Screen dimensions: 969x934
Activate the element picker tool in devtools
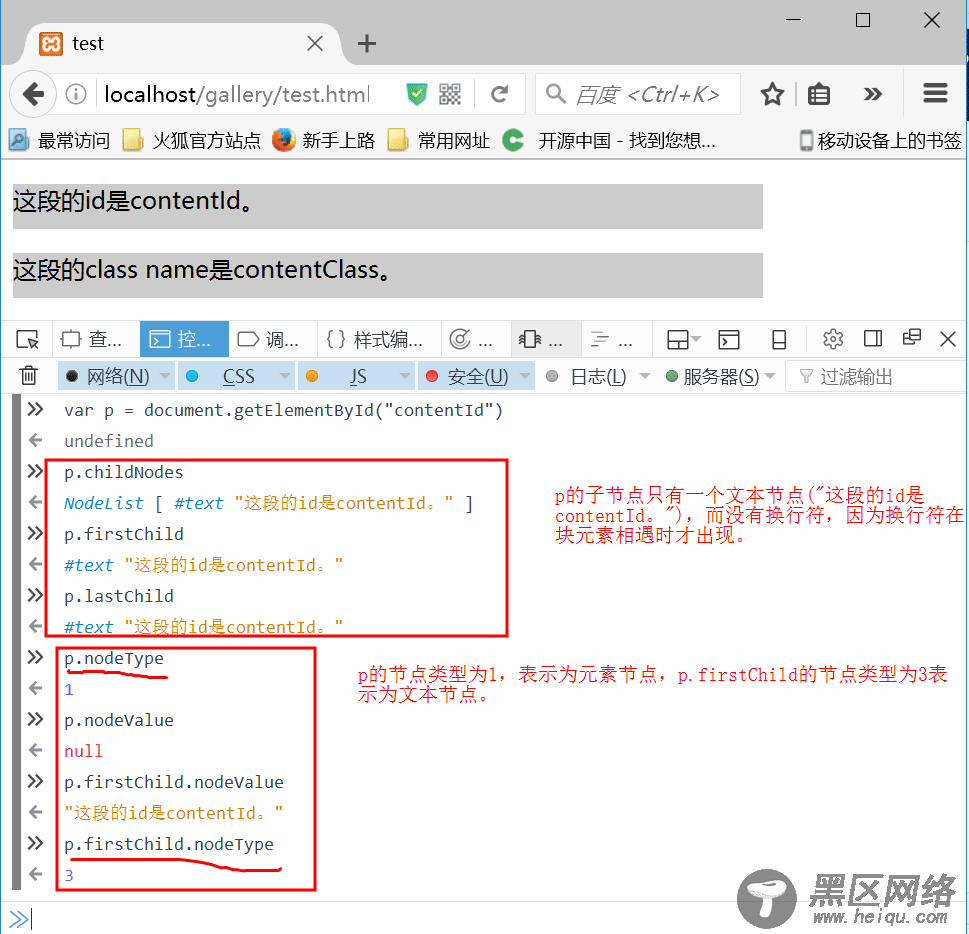pyautogui.click(x=27, y=339)
